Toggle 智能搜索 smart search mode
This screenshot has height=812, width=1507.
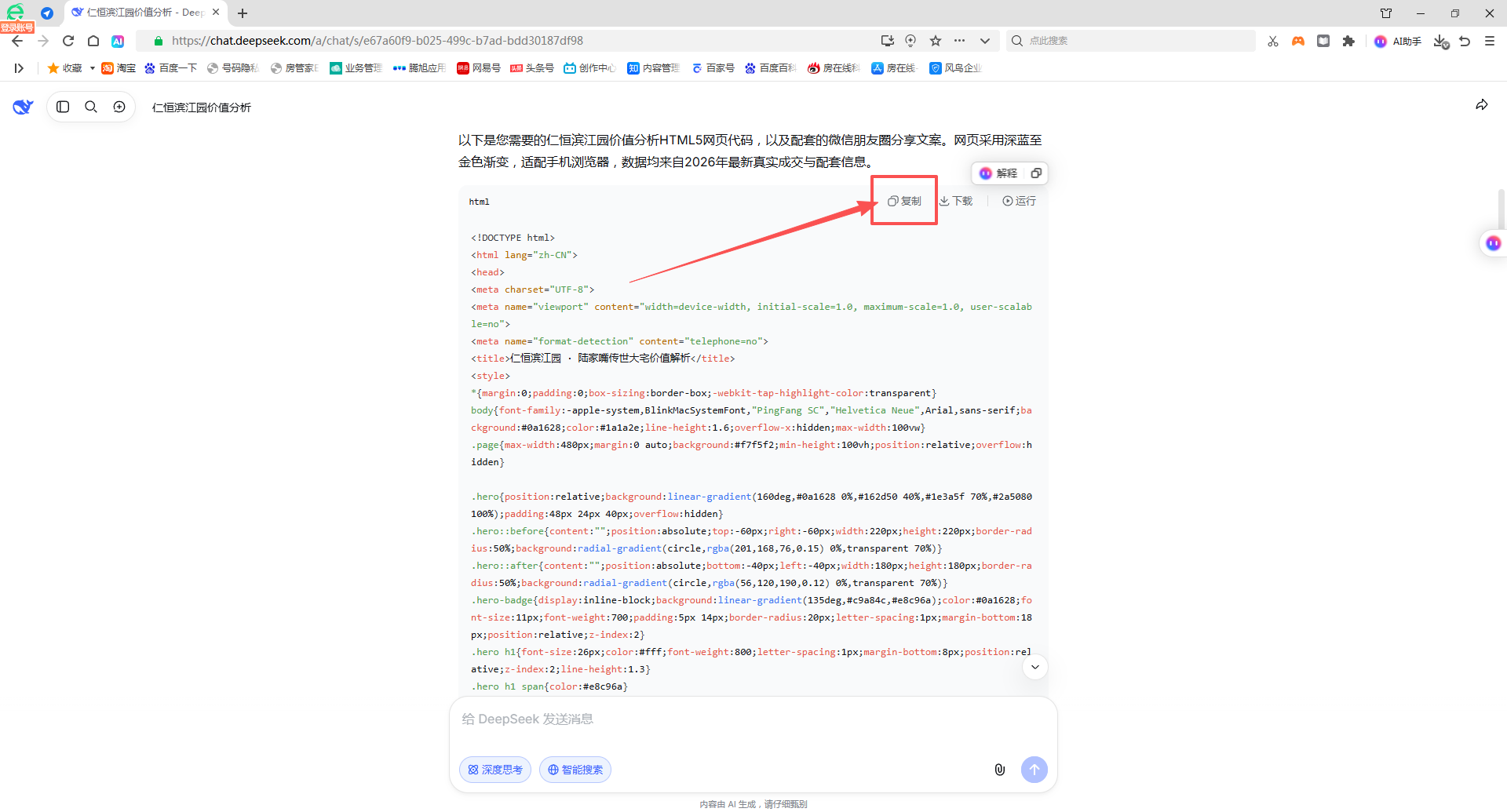tap(575, 770)
